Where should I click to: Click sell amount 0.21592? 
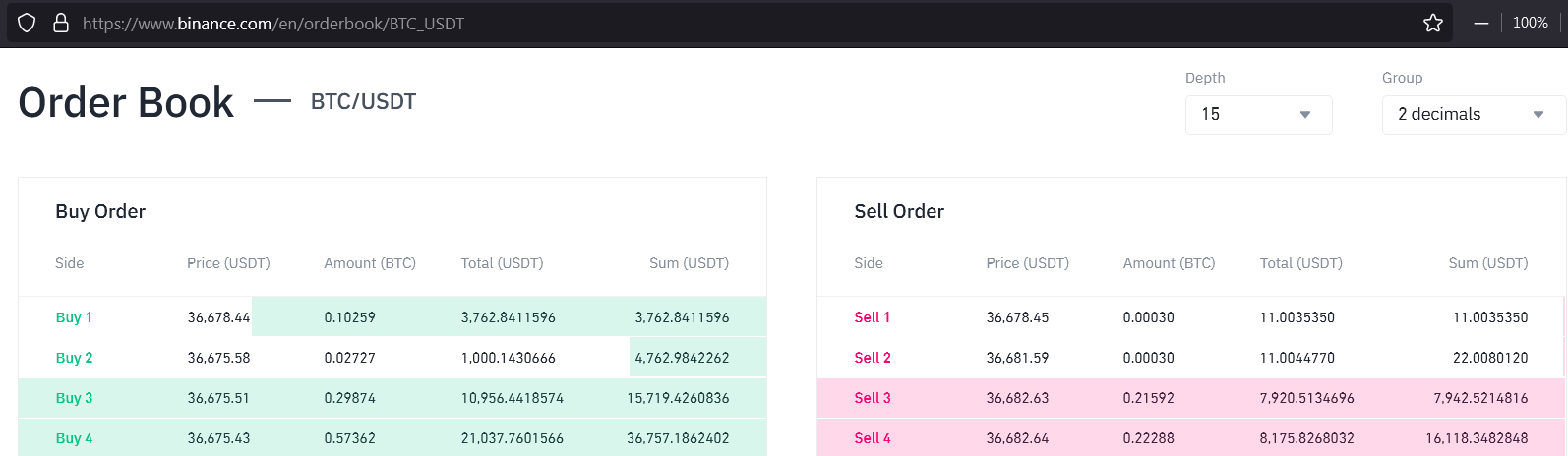(x=1148, y=398)
